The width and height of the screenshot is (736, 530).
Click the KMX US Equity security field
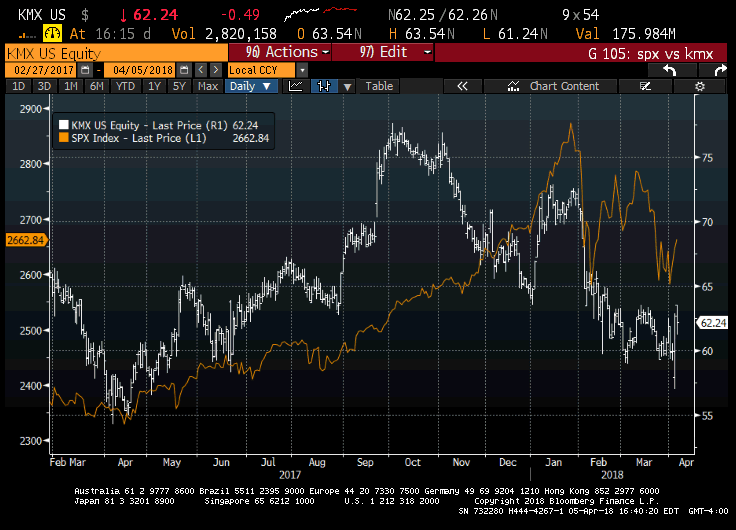click(116, 53)
